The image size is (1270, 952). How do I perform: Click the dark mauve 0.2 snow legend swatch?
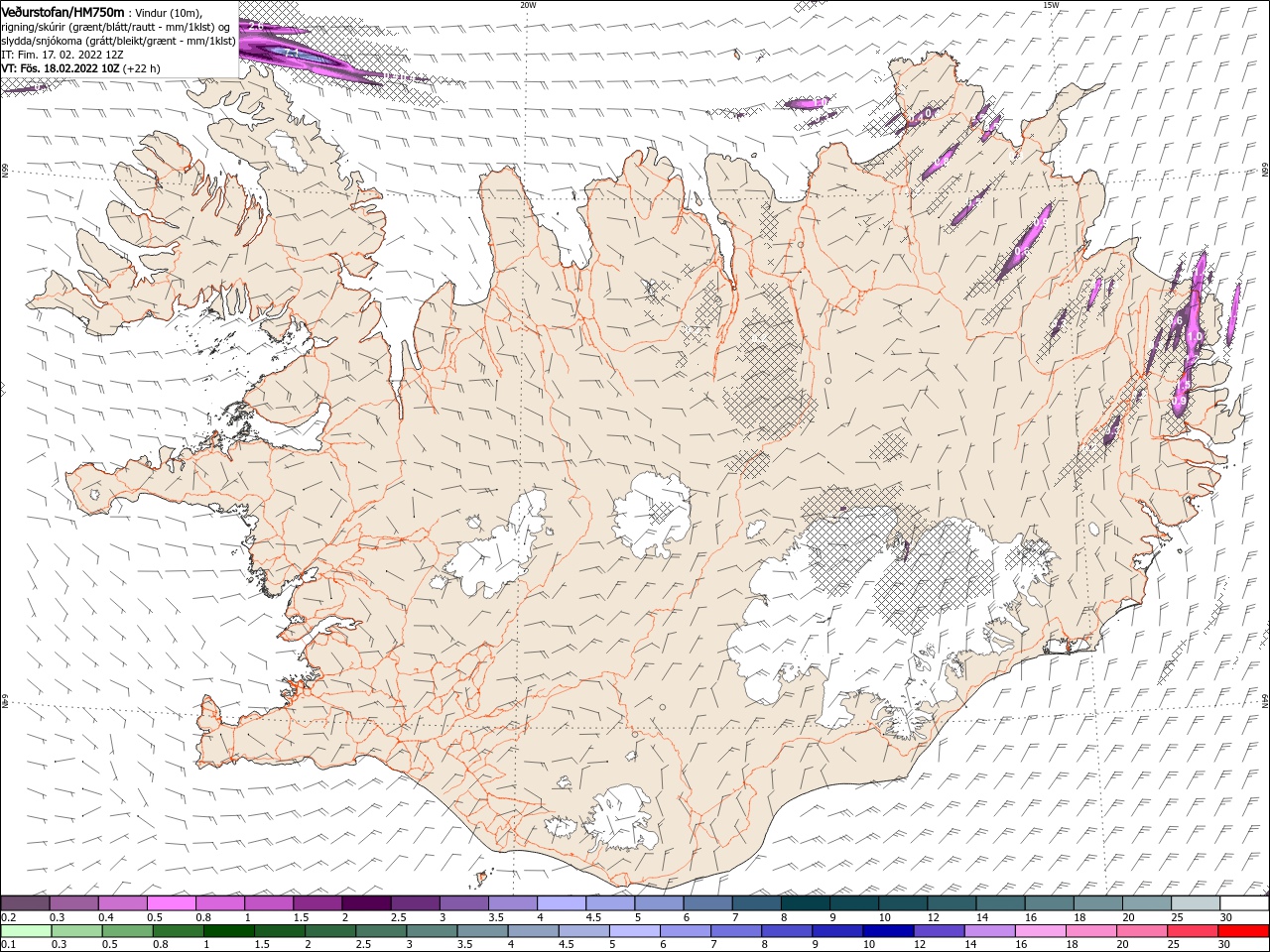point(26,903)
